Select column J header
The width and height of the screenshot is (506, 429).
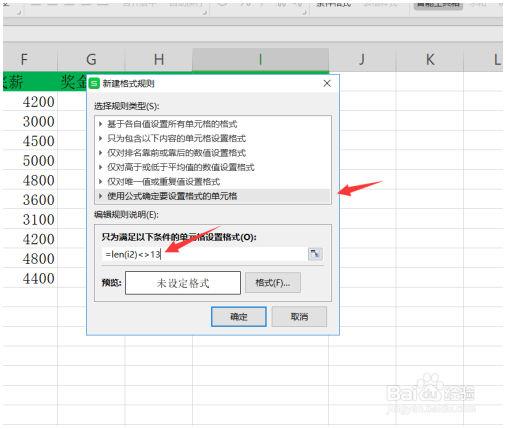click(x=362, y=60)
